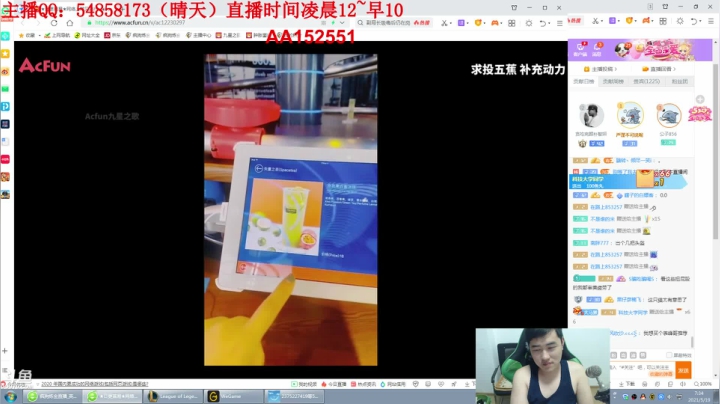The image size is (720, 404).
Task: Open the scissors screenshot tool
Action: coord(444,23)
